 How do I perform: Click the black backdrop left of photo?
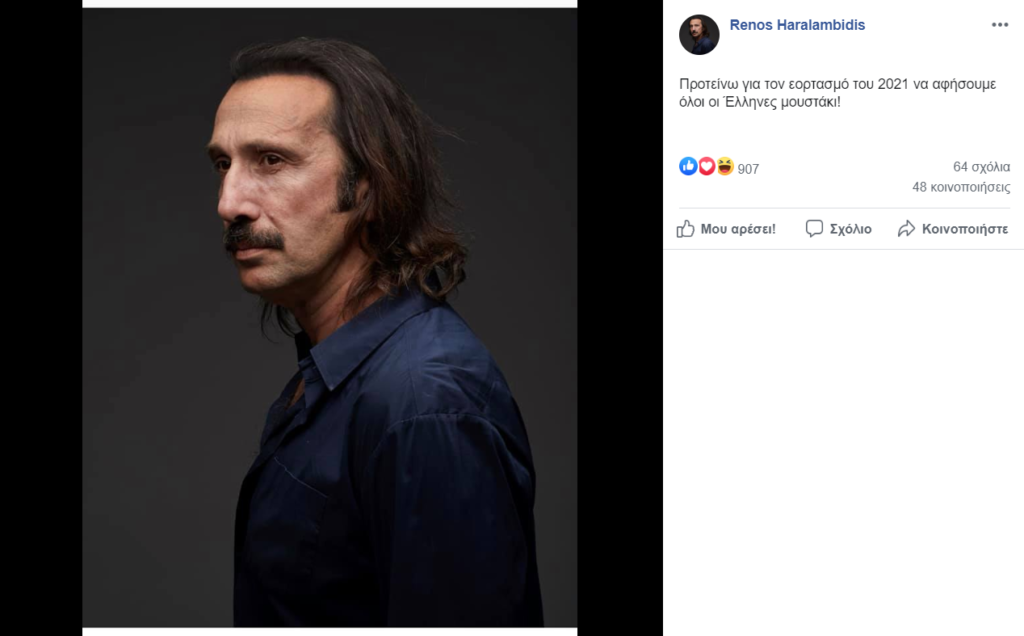[40, 318]
